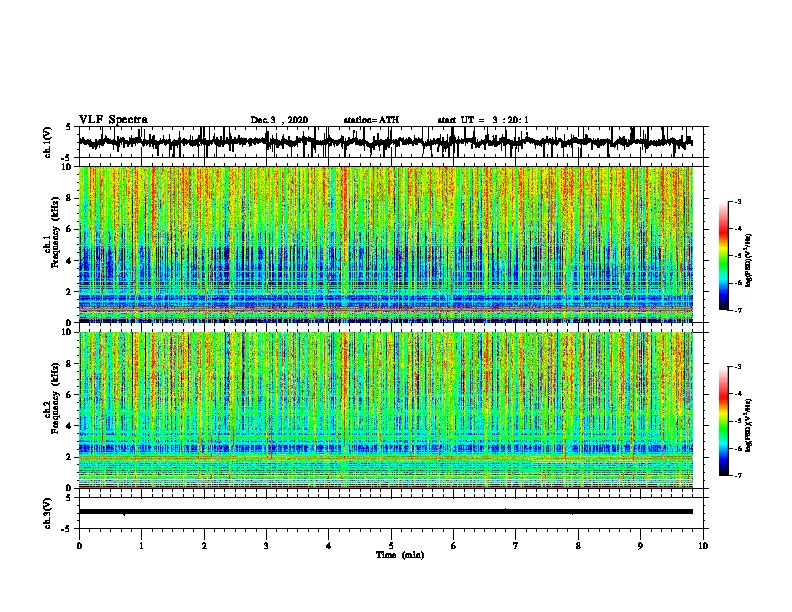This screenshot has height=612, width=792.
Task: Click the "station=ATH" header label
Action: coord(371,120)
